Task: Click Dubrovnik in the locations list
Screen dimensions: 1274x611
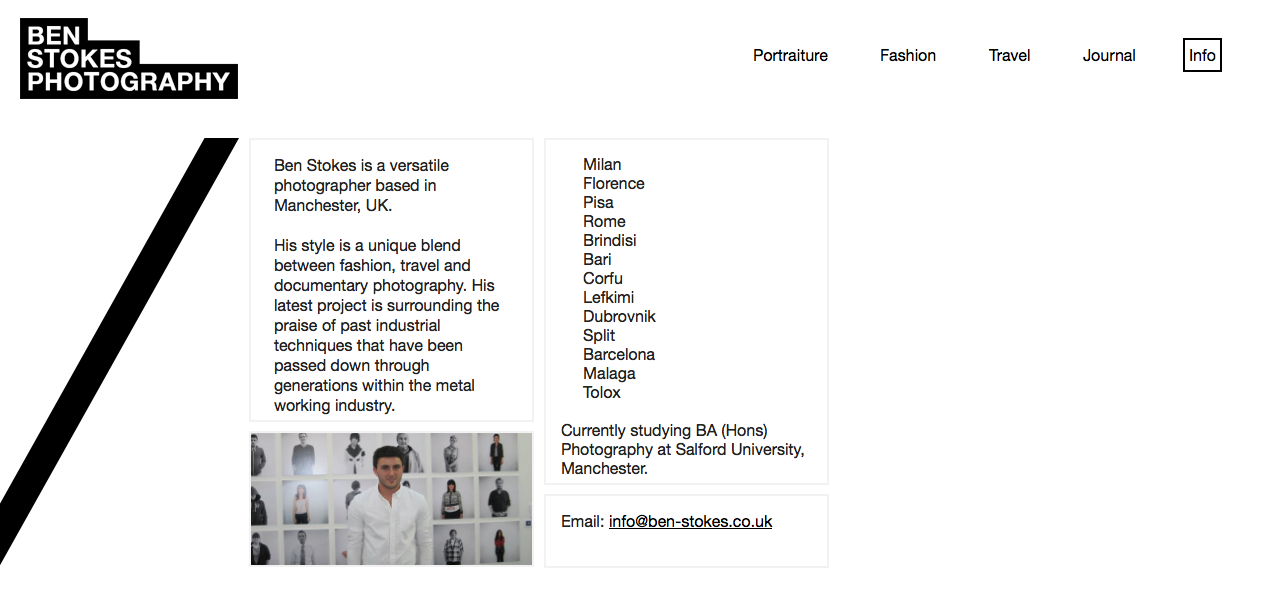Action: click(x=619, y=317)
